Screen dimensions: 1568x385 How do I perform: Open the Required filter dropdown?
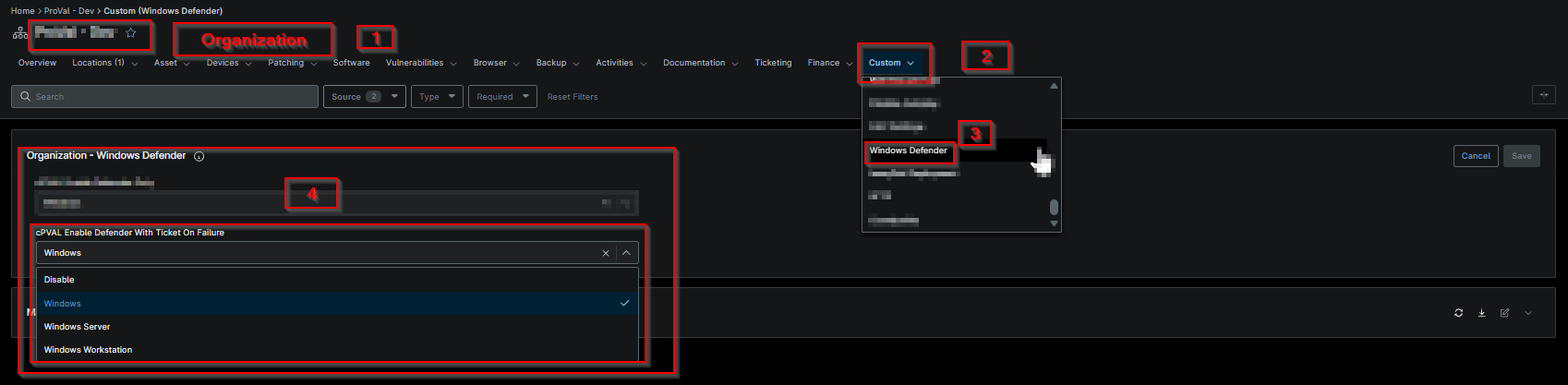click(502, 96)
